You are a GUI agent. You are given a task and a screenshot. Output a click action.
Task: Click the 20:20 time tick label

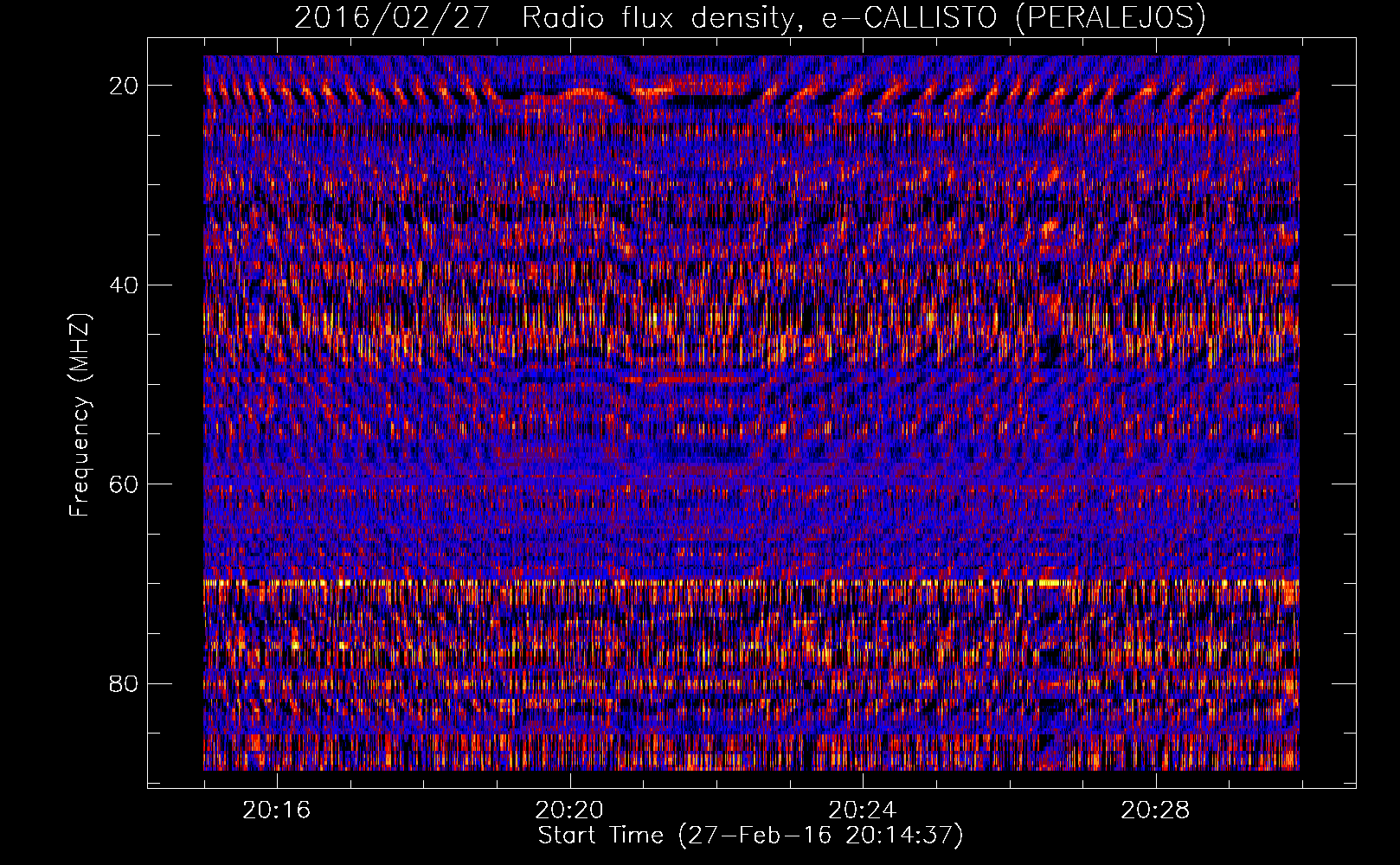[569, 811]
